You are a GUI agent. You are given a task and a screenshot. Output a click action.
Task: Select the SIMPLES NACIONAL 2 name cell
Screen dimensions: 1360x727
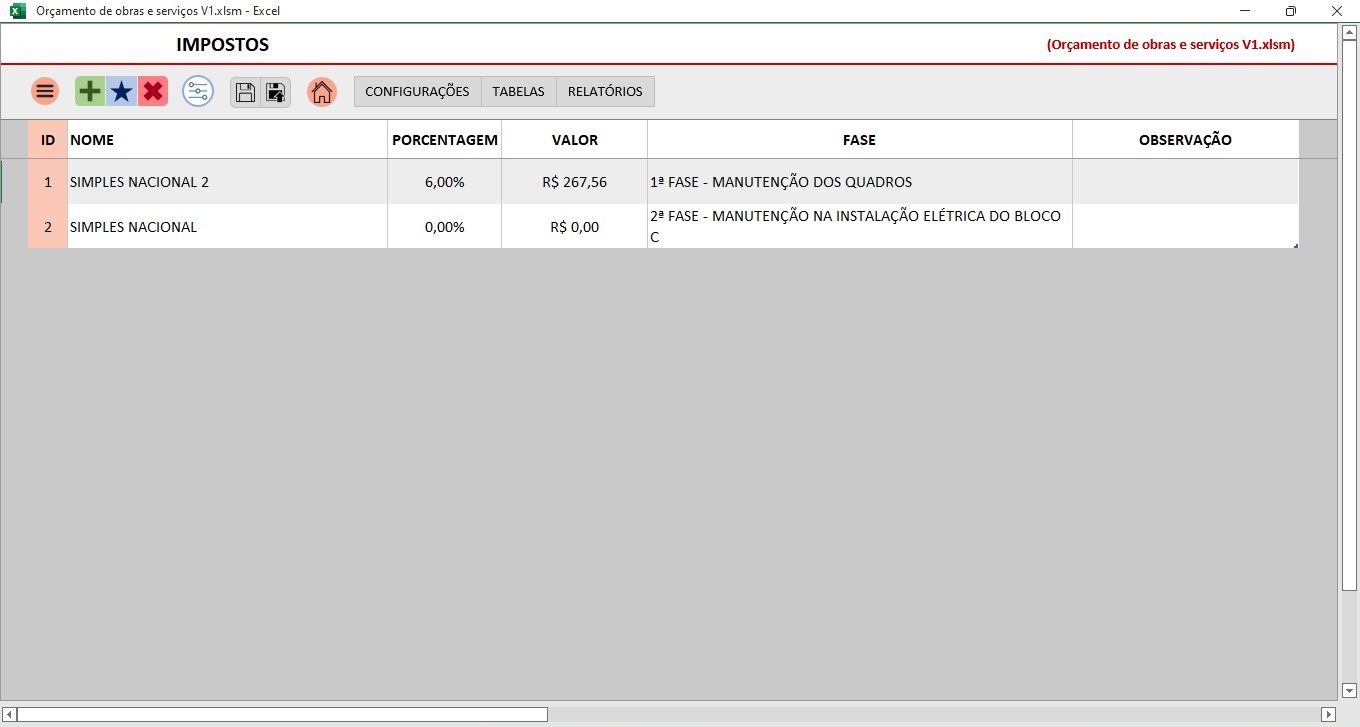pos(227,182)
